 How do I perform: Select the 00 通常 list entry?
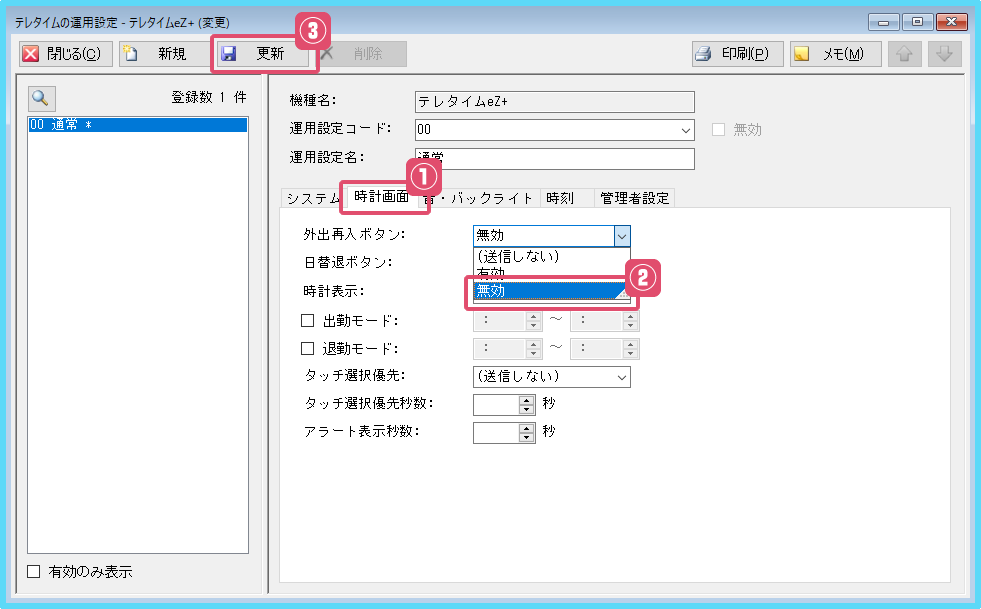pyautogui.click(x=138, y=125)
